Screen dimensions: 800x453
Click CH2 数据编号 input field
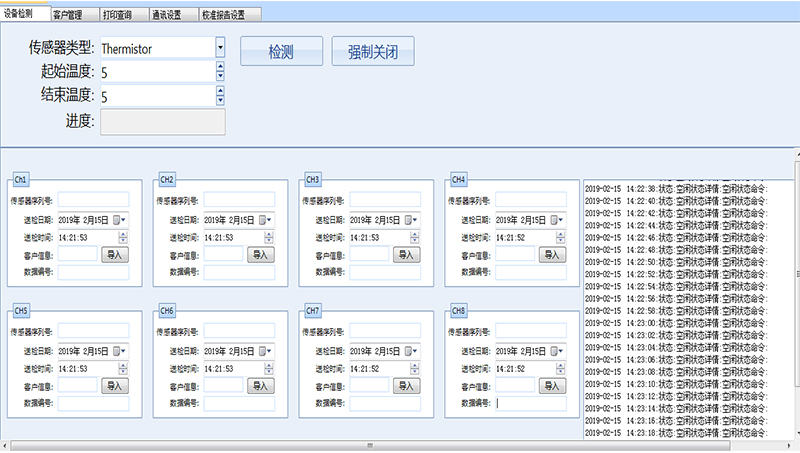pyautogui.click(x=239, y=272)
